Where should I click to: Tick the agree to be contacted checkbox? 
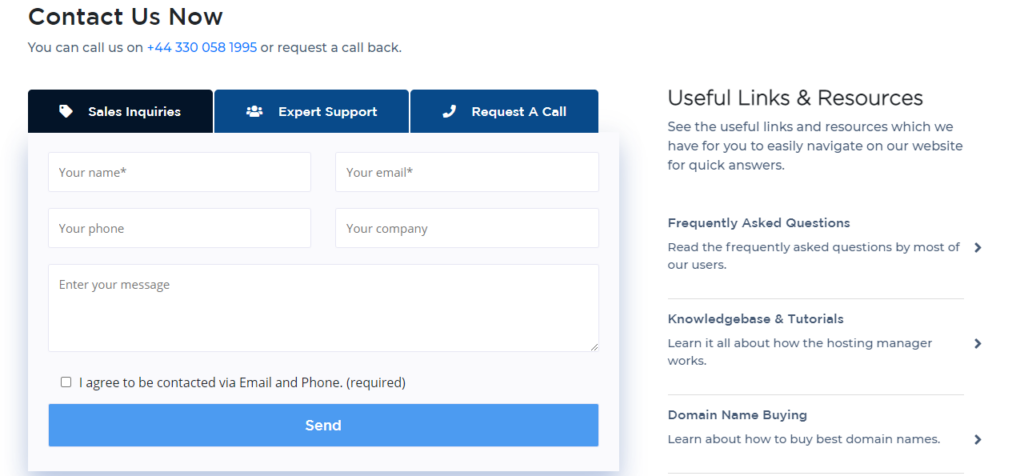click(66, 382)
